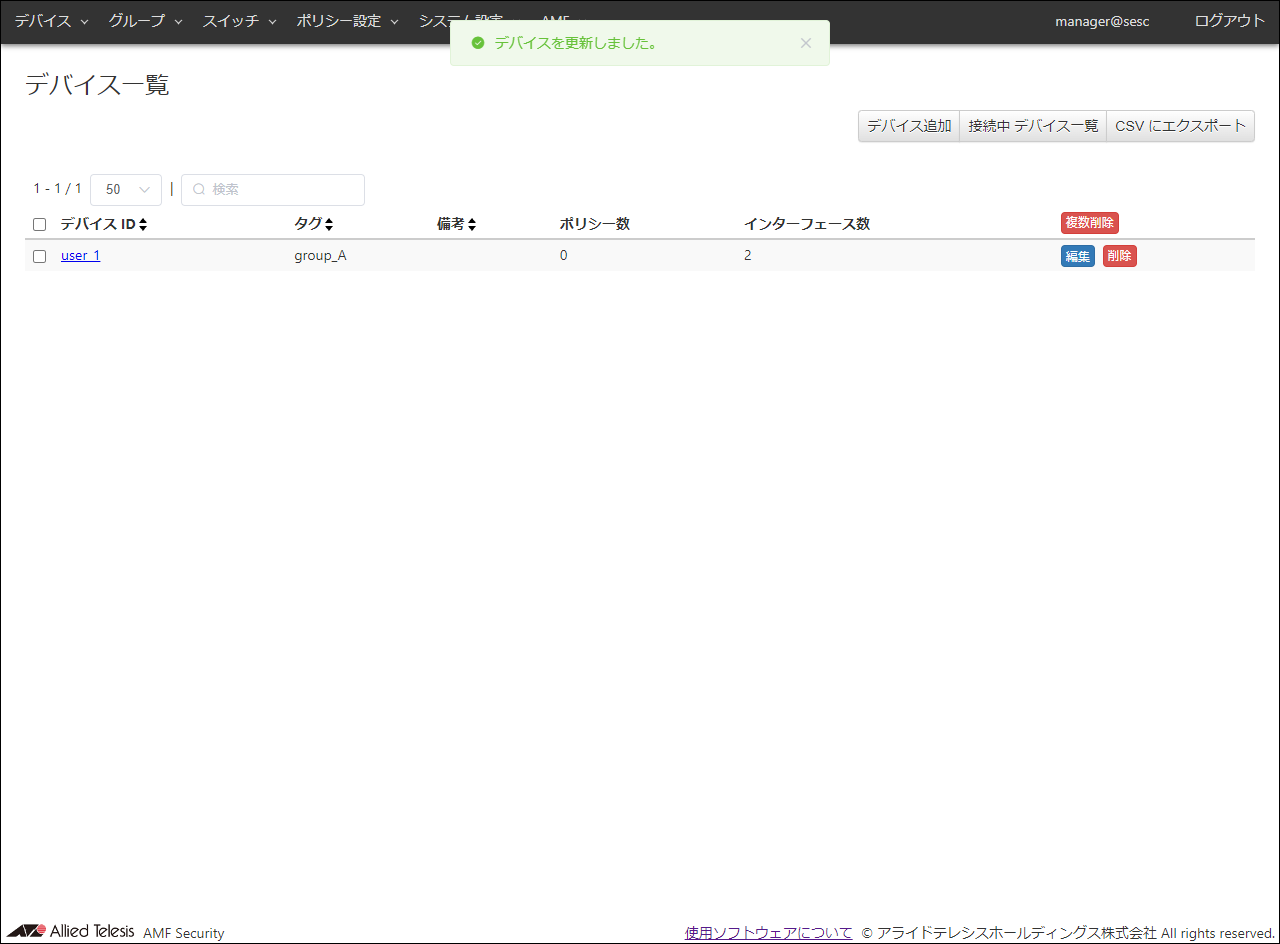Click the 複数削除 button

(1089, 223)
